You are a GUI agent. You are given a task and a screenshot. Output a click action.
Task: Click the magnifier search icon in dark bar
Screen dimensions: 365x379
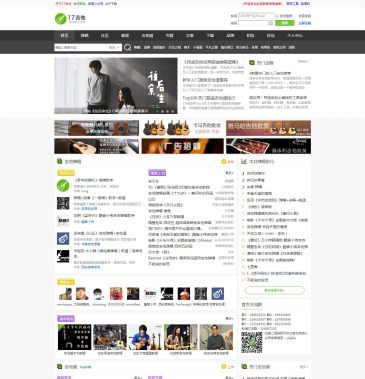click(x=127, y=47)
